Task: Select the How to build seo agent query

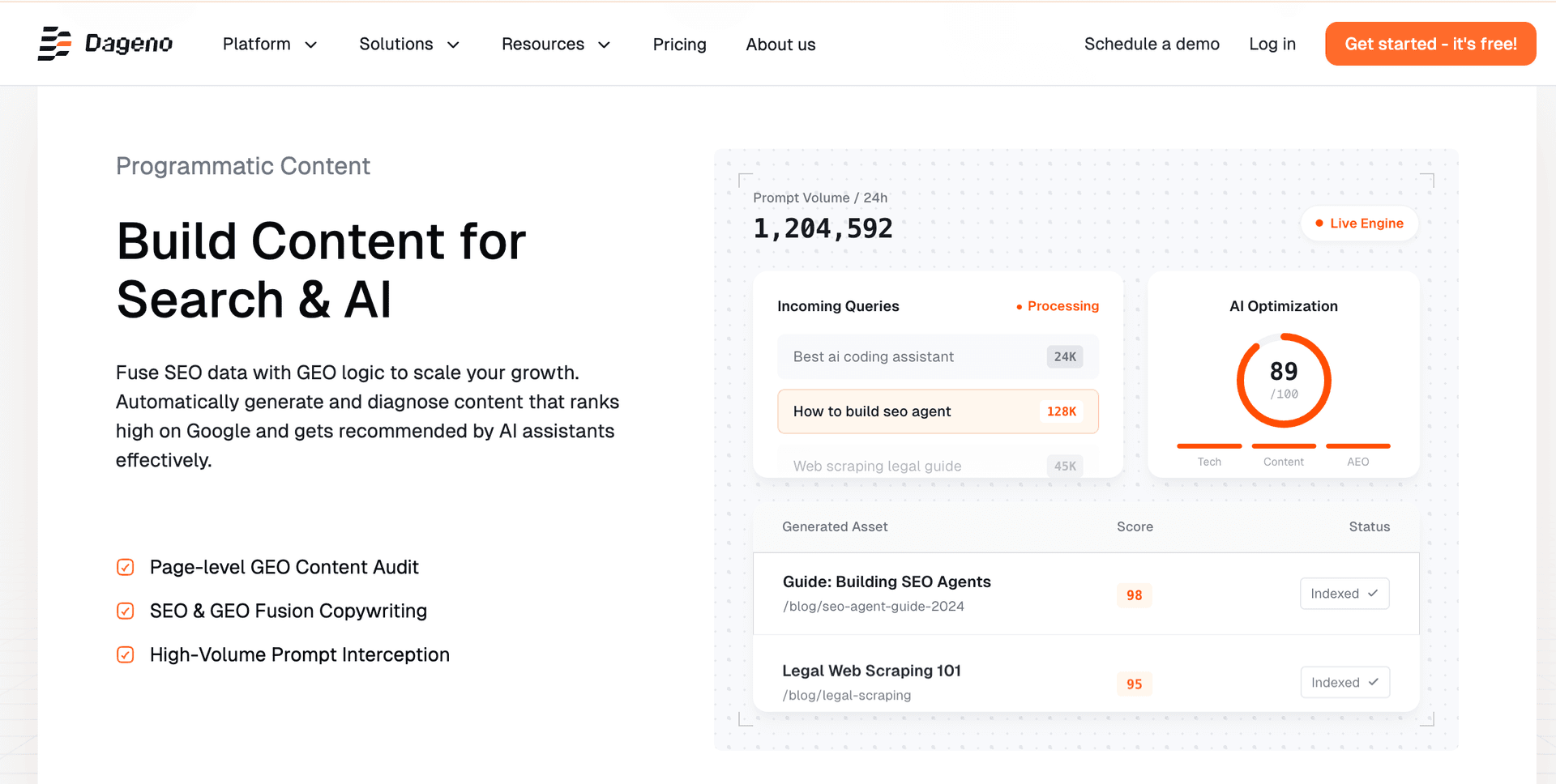Action: [938, 411]
